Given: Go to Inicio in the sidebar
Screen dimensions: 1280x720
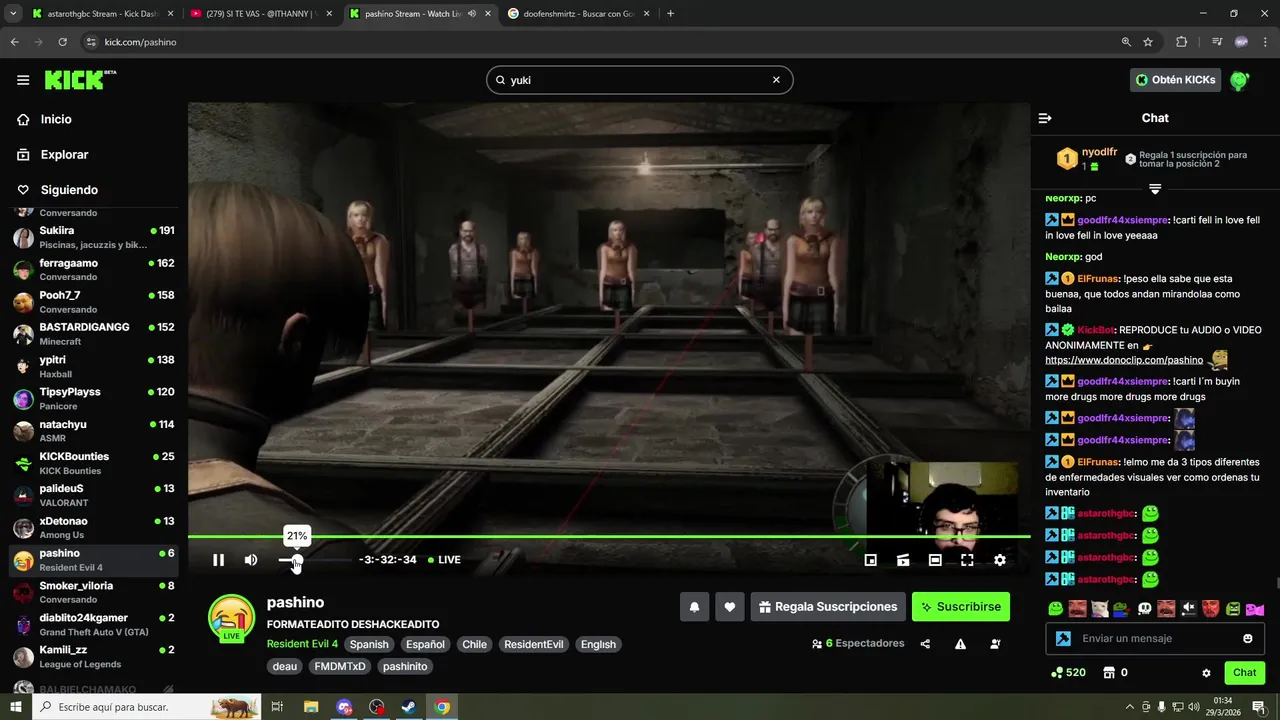Looking at the screenshot, I should [x=56, y=119].
